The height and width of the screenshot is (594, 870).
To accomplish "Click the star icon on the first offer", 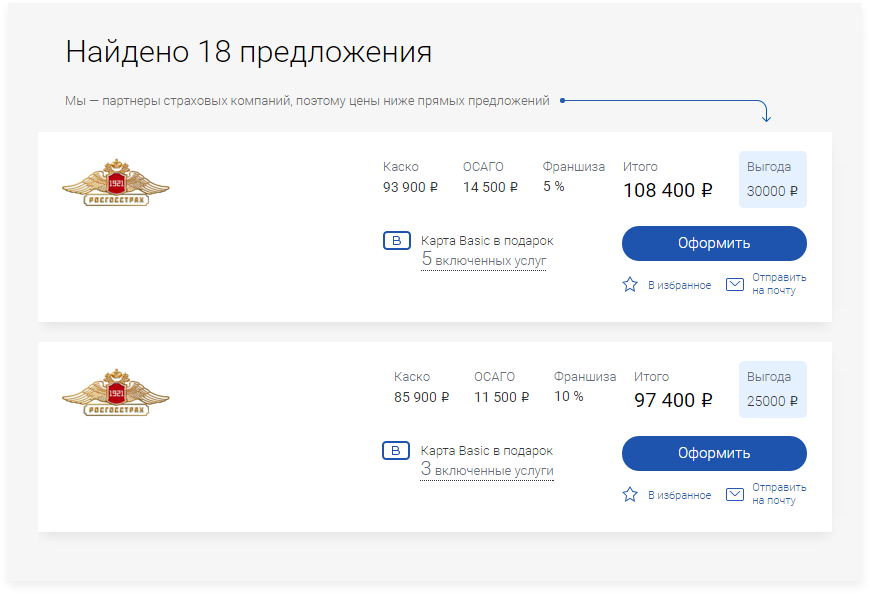I will [x=630, y=284].
